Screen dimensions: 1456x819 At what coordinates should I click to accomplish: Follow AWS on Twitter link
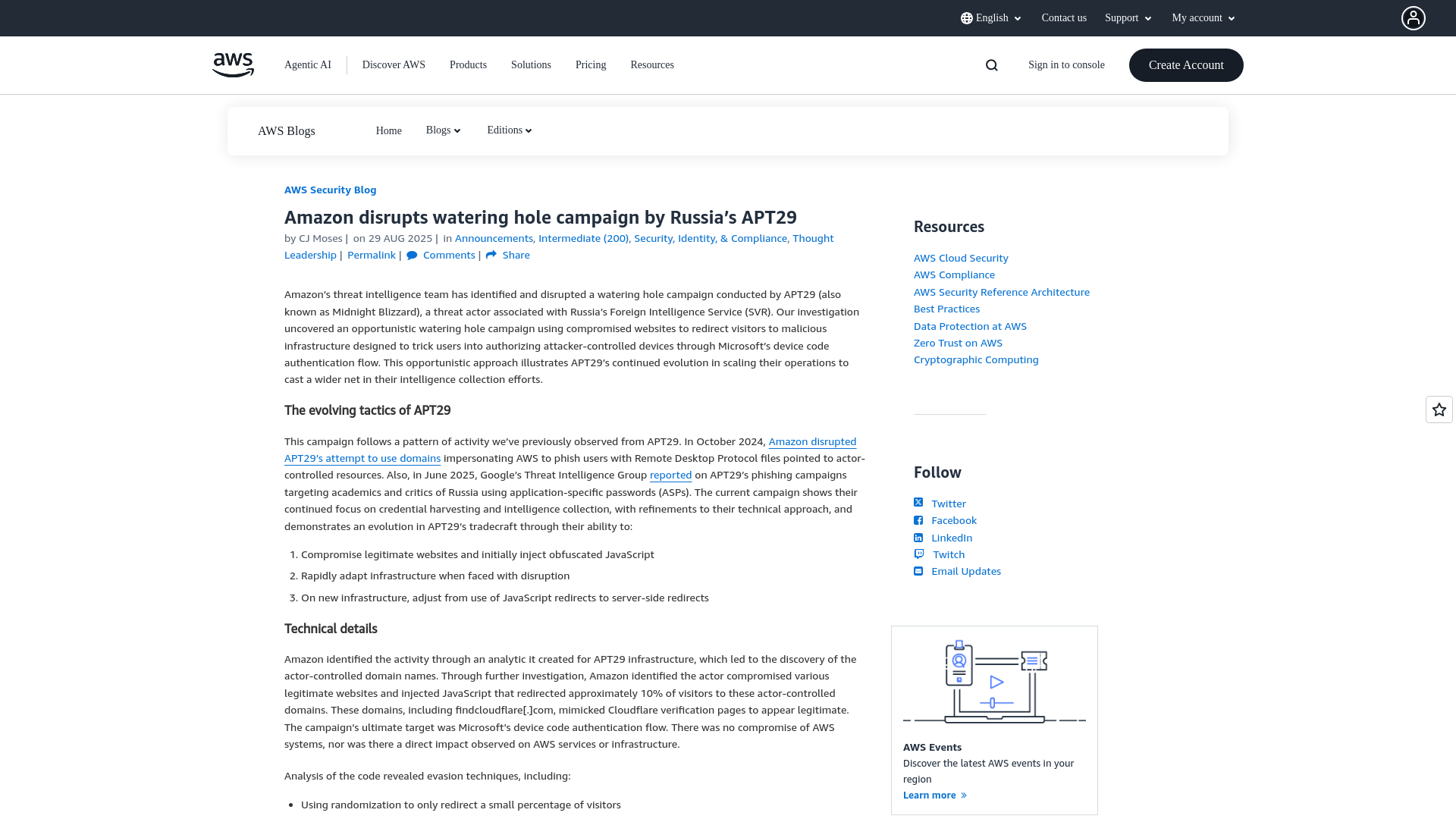(949, 504)
